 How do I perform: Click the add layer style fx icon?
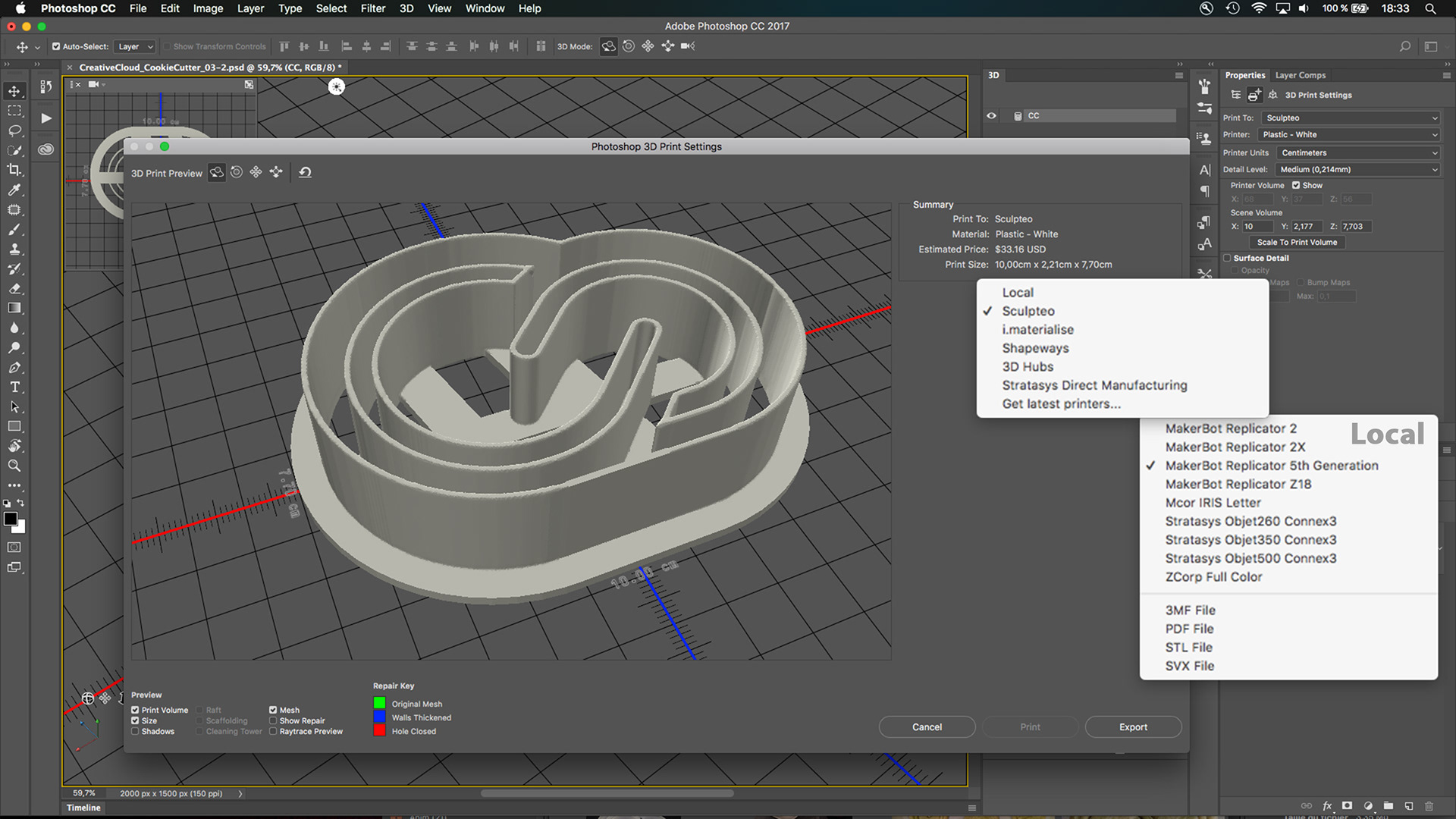tap(1327, 806)
